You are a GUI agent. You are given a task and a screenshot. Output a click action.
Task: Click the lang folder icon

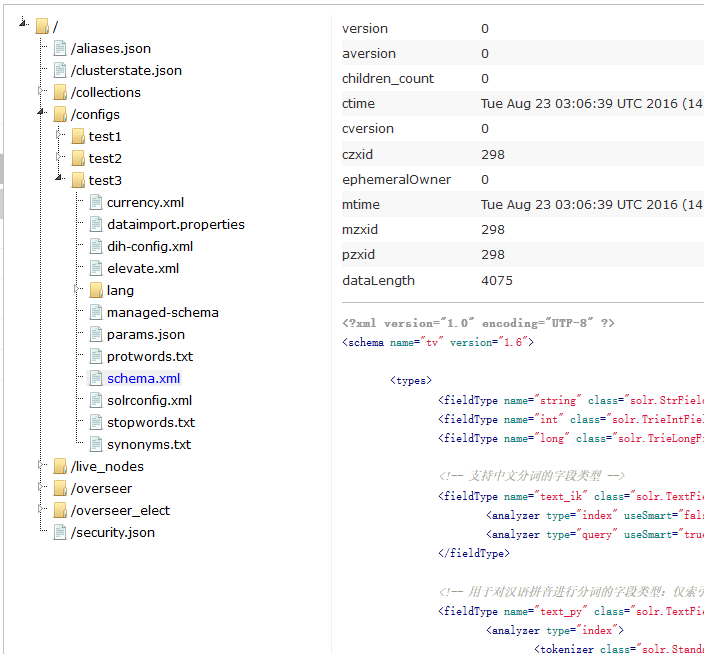click(96, 290)
